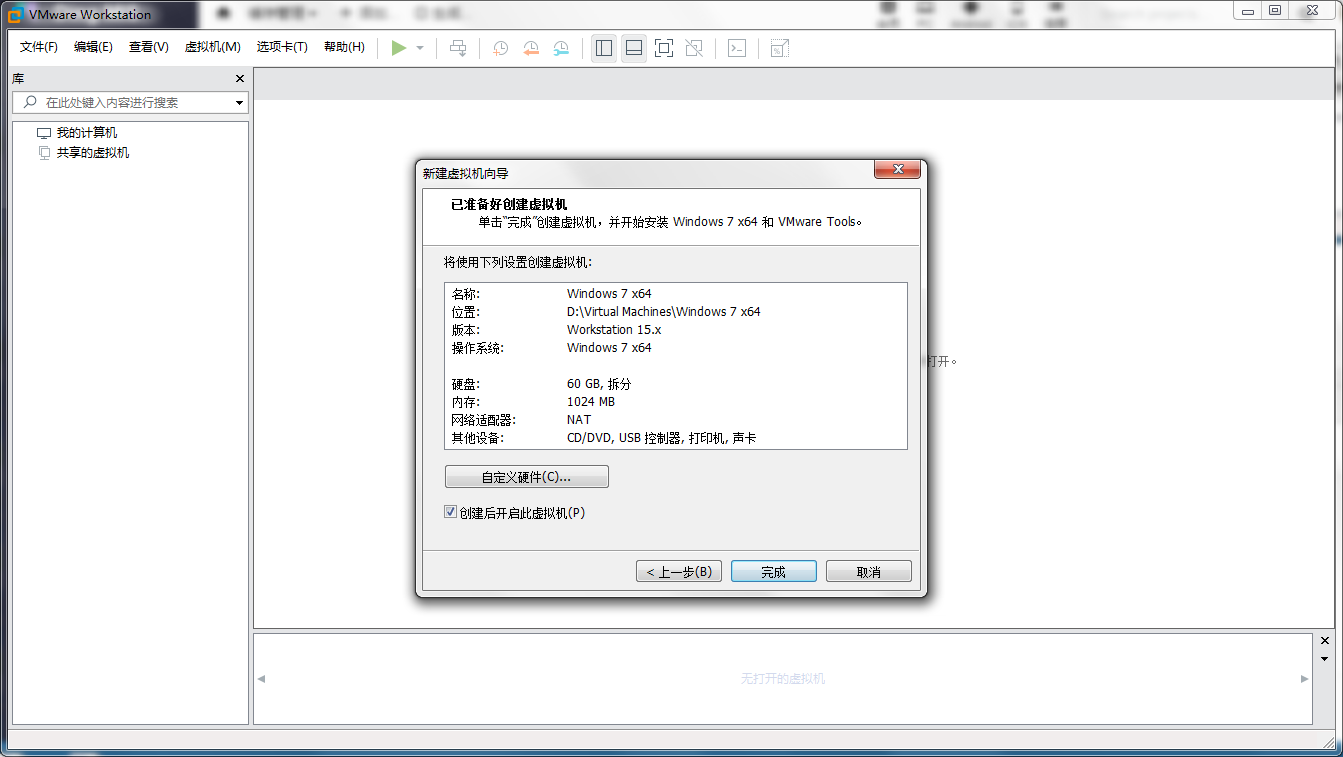Revert to snapshot using the orange arrow clock icon
Screen dimensions: 1343x757
point(531,48)
